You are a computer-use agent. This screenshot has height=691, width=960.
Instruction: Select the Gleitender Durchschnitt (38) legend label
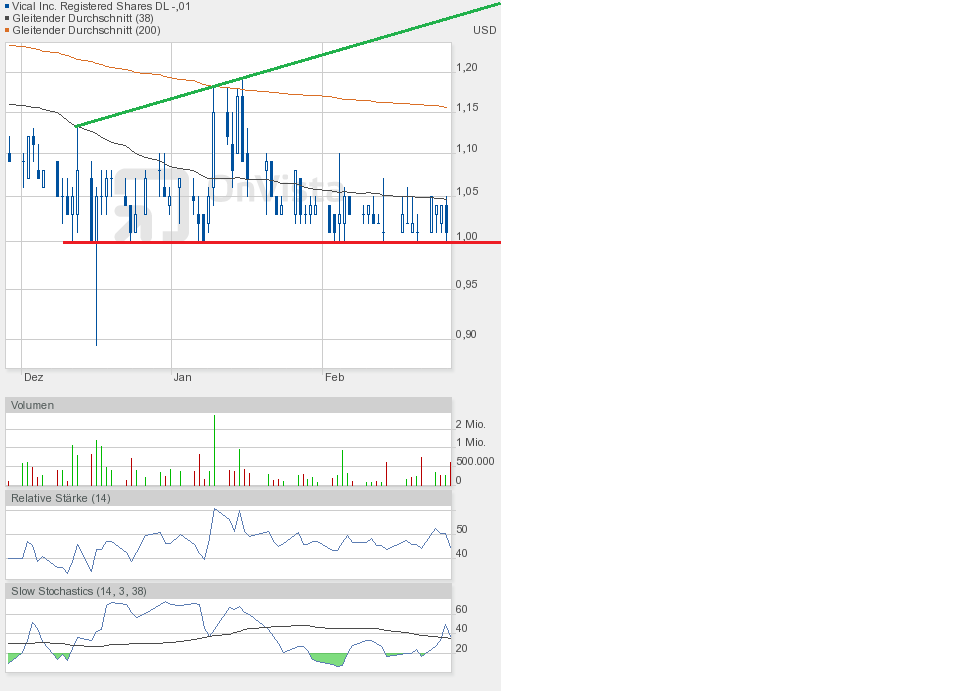(82, 18)
